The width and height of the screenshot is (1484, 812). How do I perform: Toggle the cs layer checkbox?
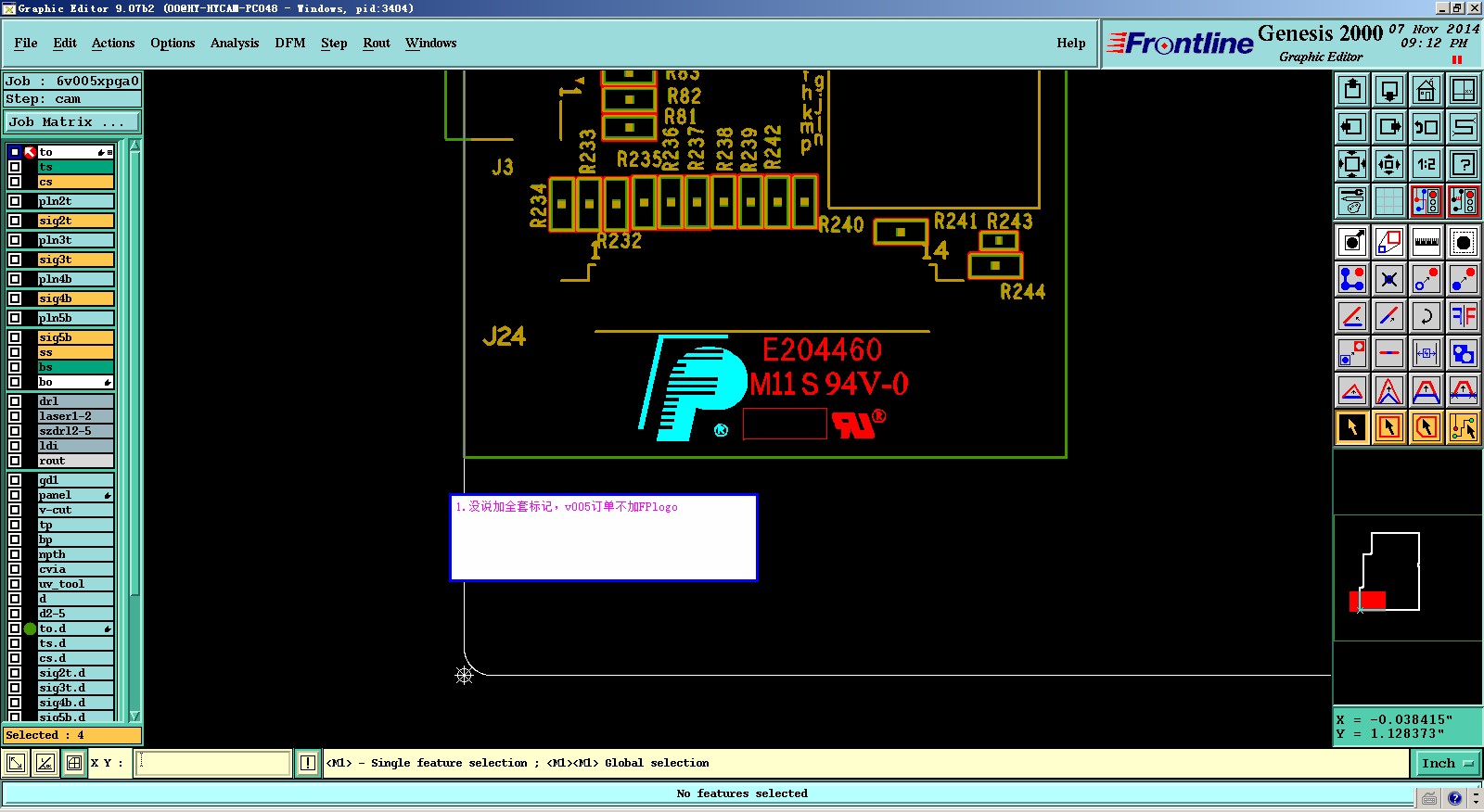[15, 182]
